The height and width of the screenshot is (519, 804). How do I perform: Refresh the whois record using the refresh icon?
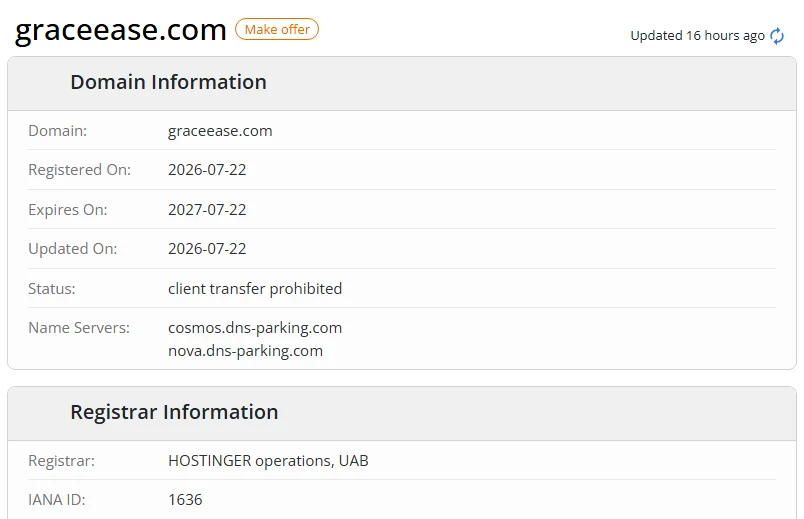[777, 35]
